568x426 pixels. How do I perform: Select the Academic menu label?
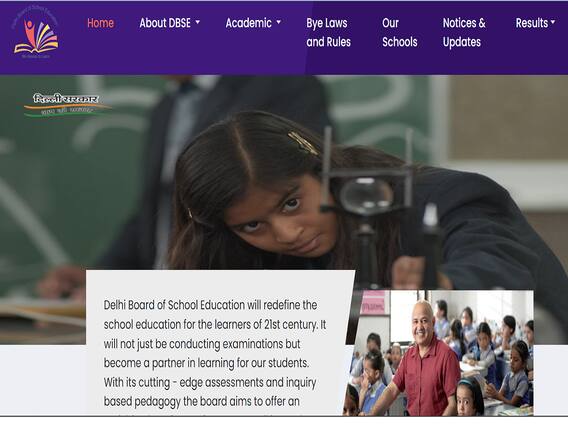[248, 23]
